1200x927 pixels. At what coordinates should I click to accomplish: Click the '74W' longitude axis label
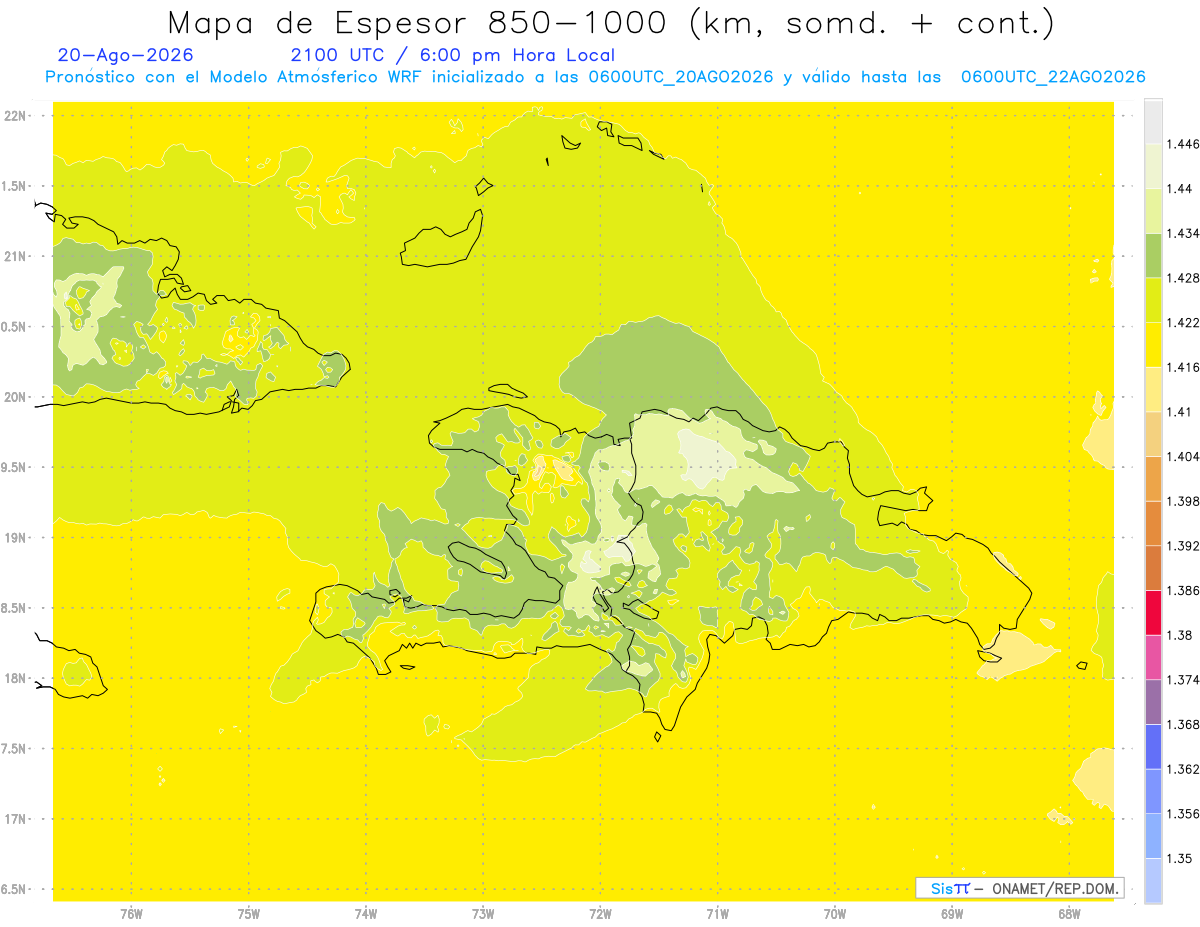click(x=366, y=914)
